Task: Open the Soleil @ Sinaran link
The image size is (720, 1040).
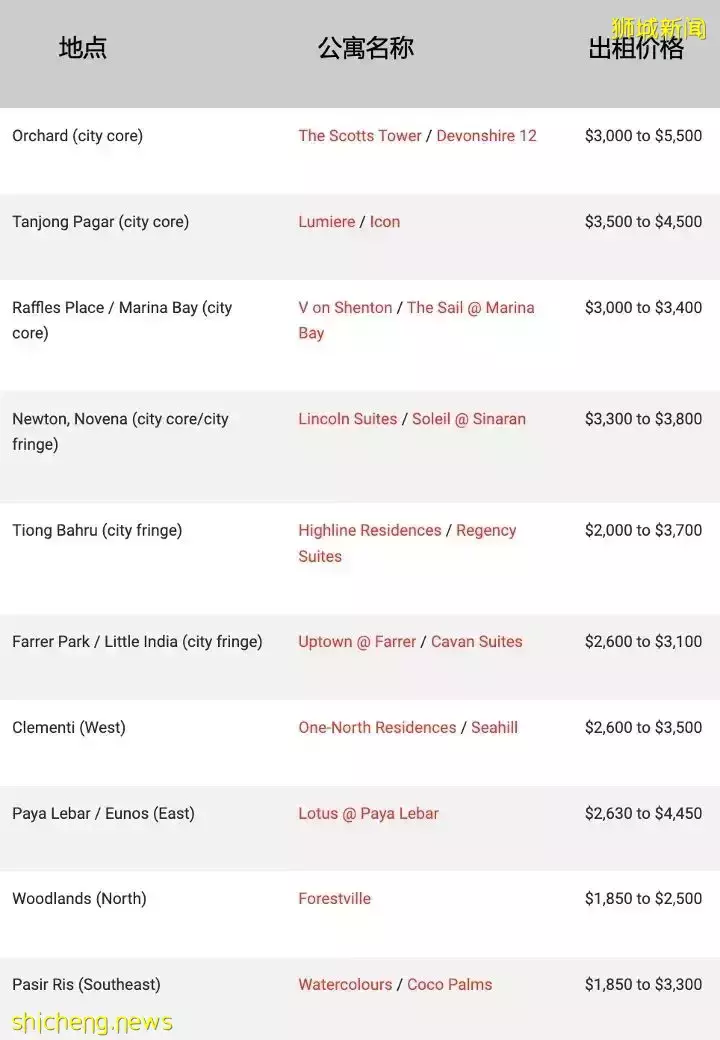Action: 469,419
